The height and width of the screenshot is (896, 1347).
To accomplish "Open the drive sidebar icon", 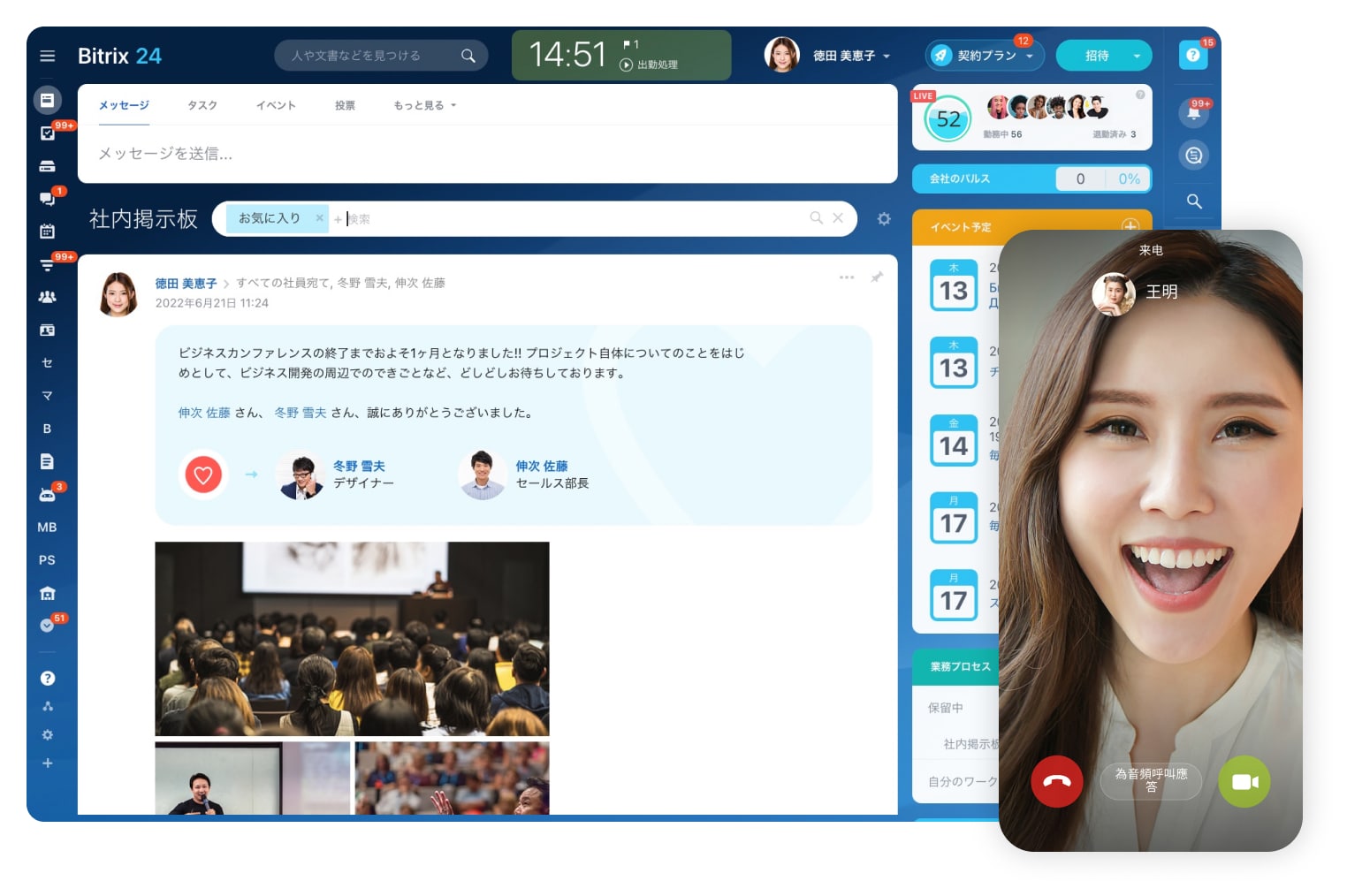I will (x=48, y=166).
